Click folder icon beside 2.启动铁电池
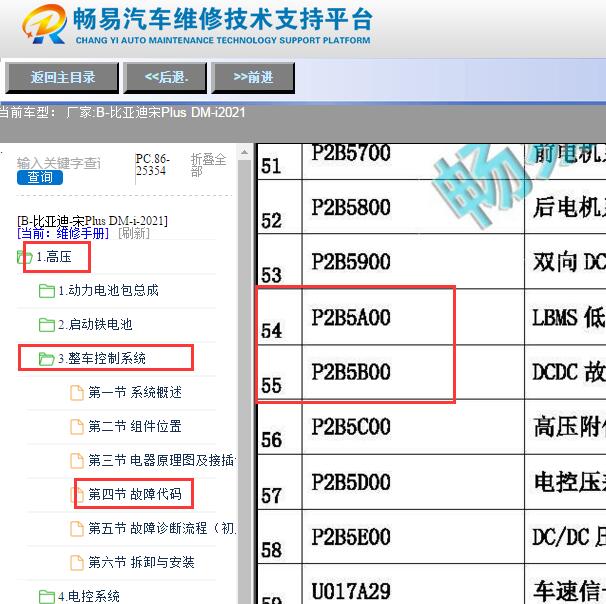This screenshot has height=604, width=606. (x=47, y=325)
